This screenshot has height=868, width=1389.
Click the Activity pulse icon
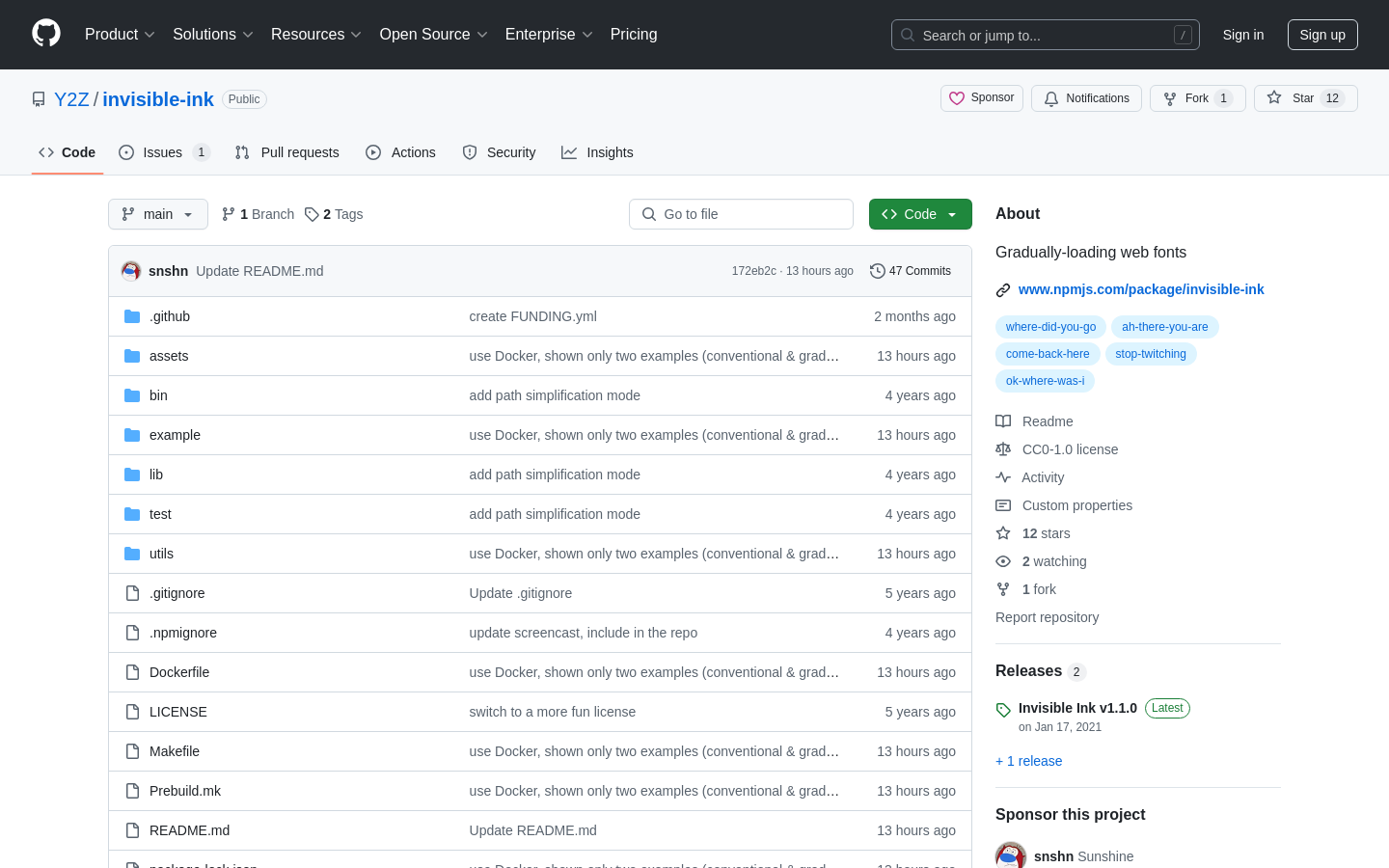[x=1003, y=477]
